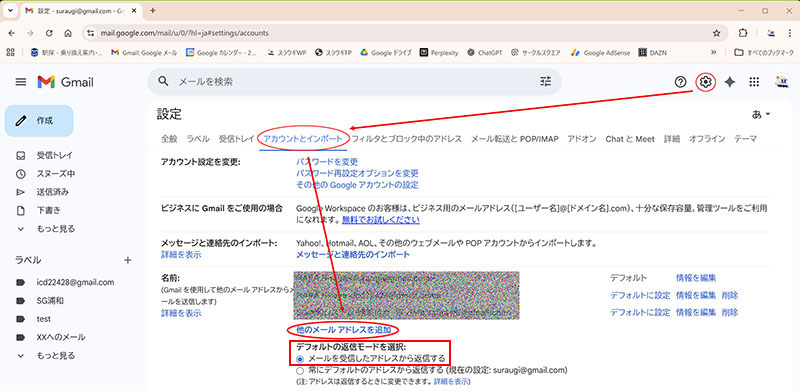This screenshot has width=800, height=391.
Task: Go to browser home page
Action: point(68,33)
